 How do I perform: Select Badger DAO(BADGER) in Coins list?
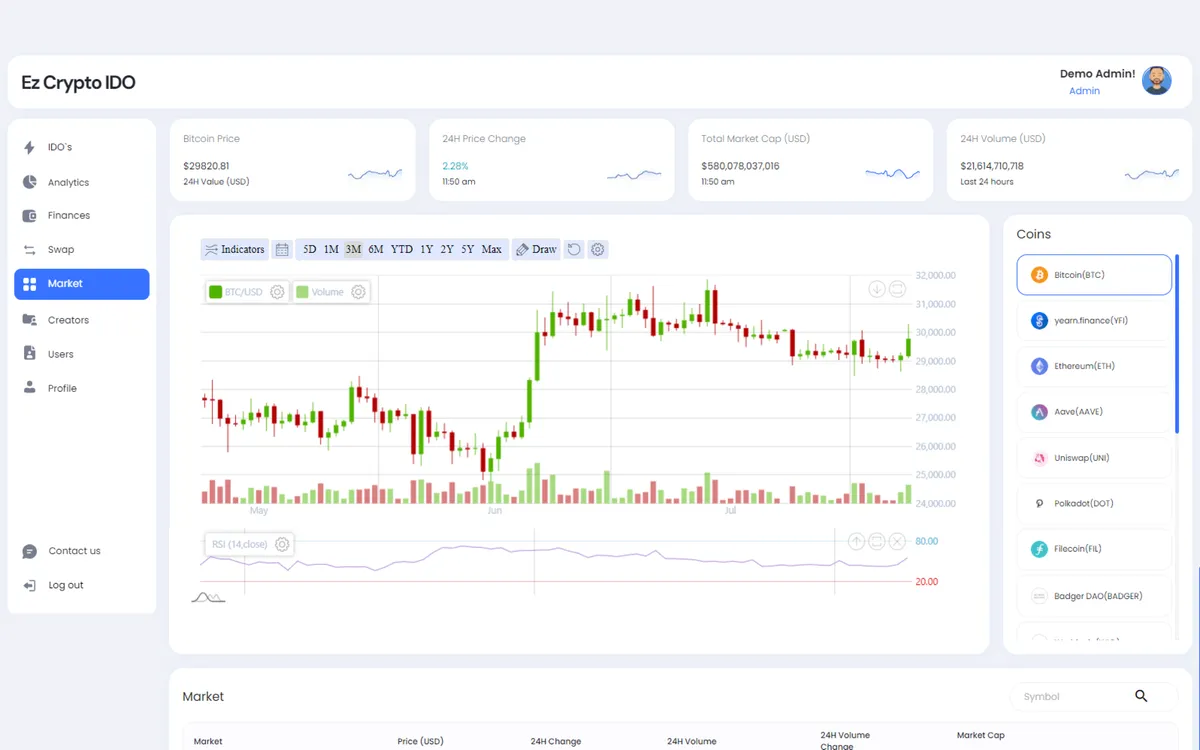1094,596
